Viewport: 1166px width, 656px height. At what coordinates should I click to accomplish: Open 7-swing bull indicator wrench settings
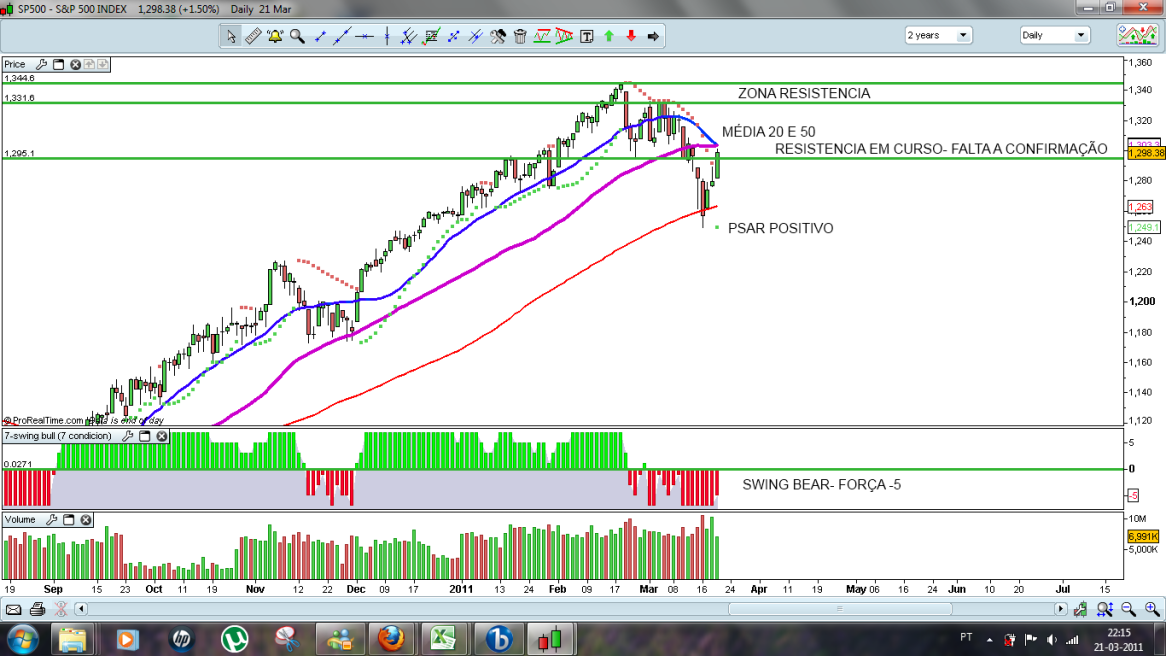coord(128,436)
